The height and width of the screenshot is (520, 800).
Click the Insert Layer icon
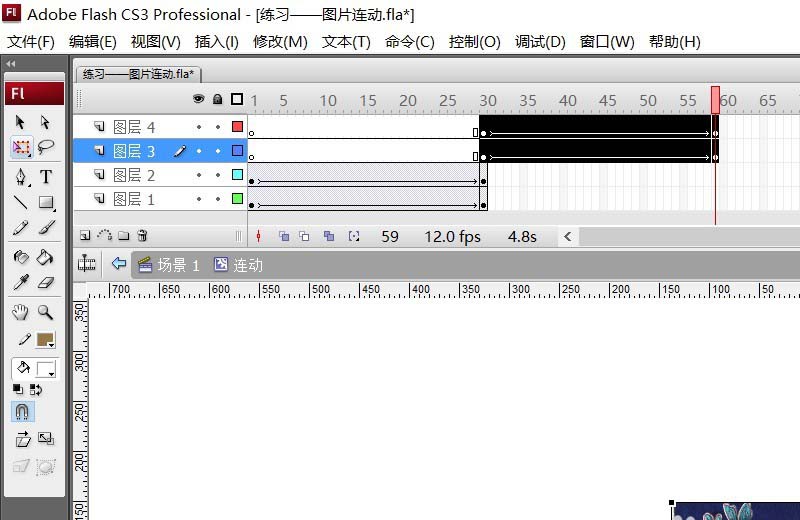click(x=85, y=235)
